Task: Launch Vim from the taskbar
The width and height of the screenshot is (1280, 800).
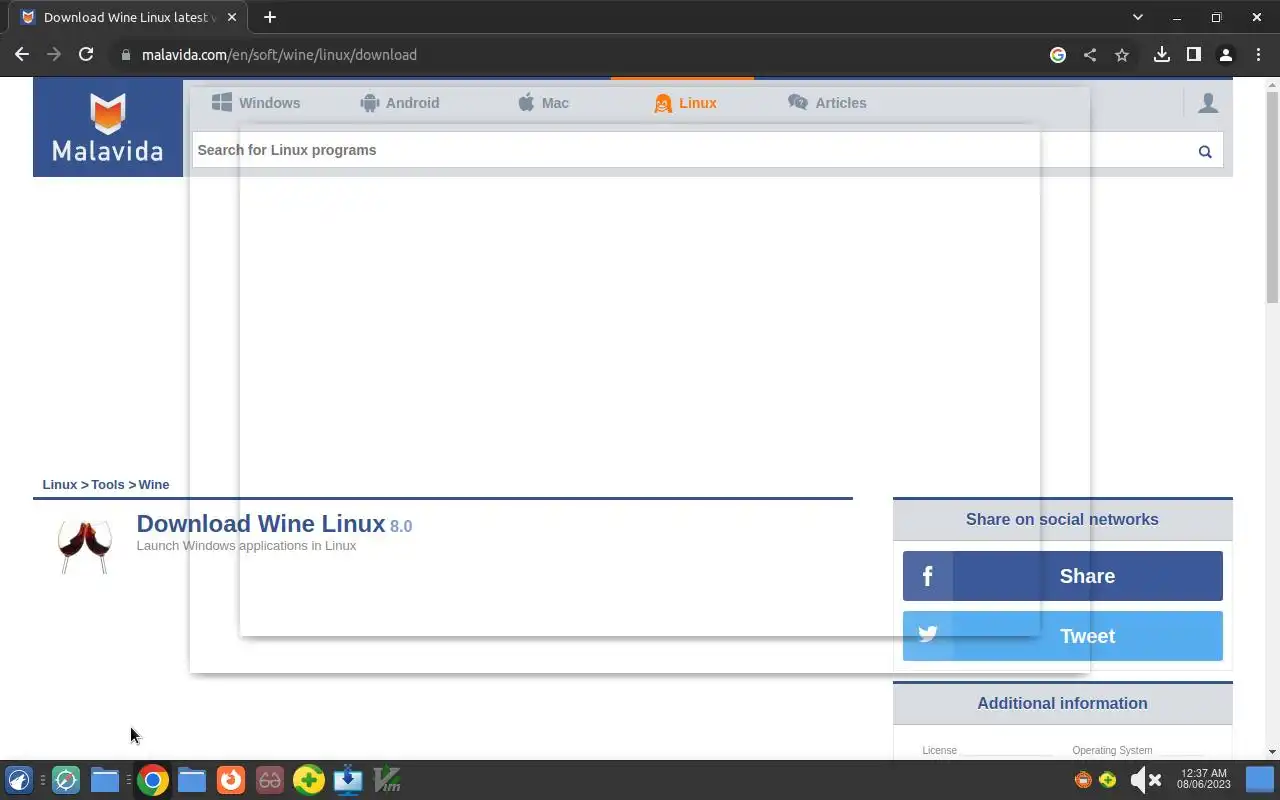Action: click(x=387, y=780)
